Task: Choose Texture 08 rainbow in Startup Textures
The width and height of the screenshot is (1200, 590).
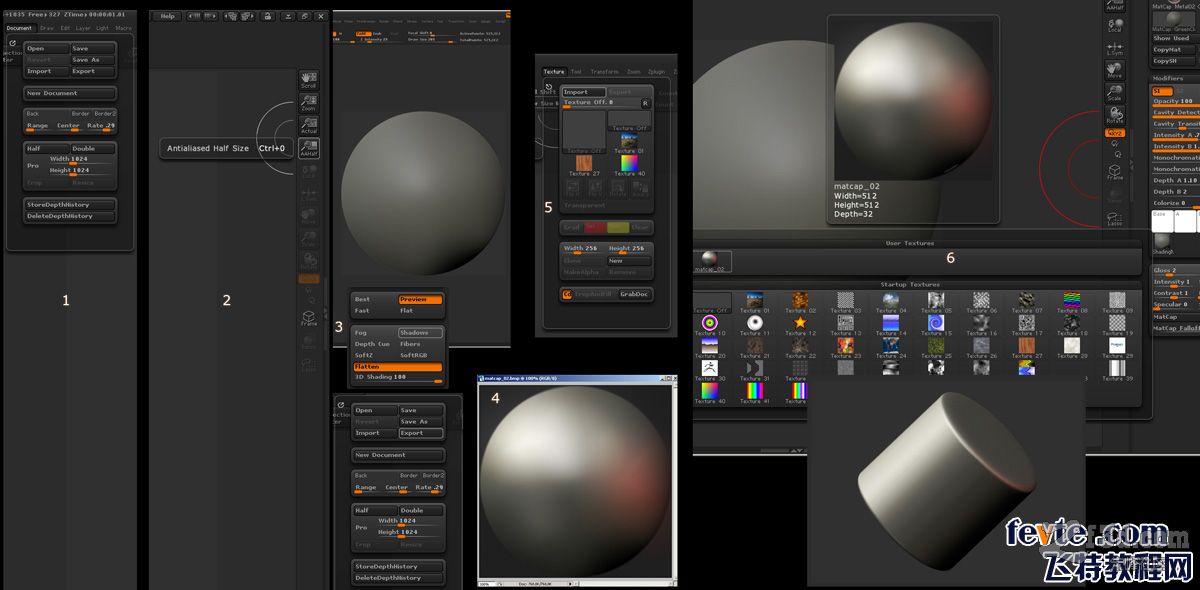Action: [x=1071, y=300]
